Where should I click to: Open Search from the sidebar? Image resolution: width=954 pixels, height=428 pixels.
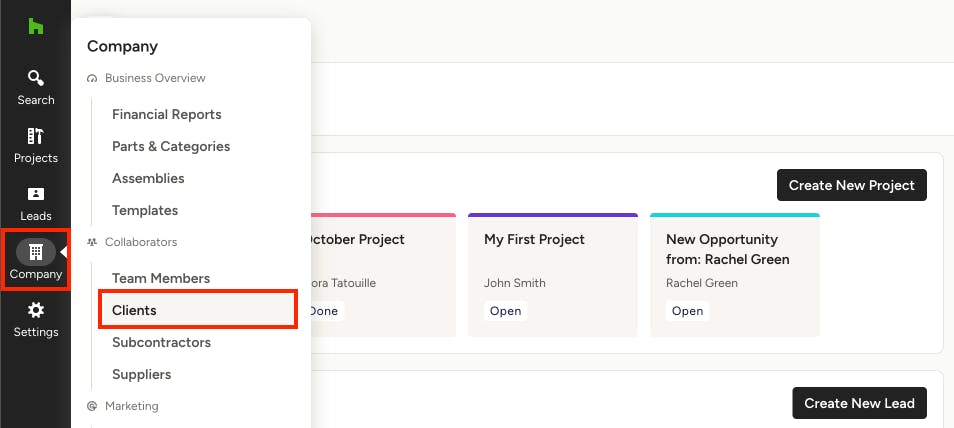[36, 87]
